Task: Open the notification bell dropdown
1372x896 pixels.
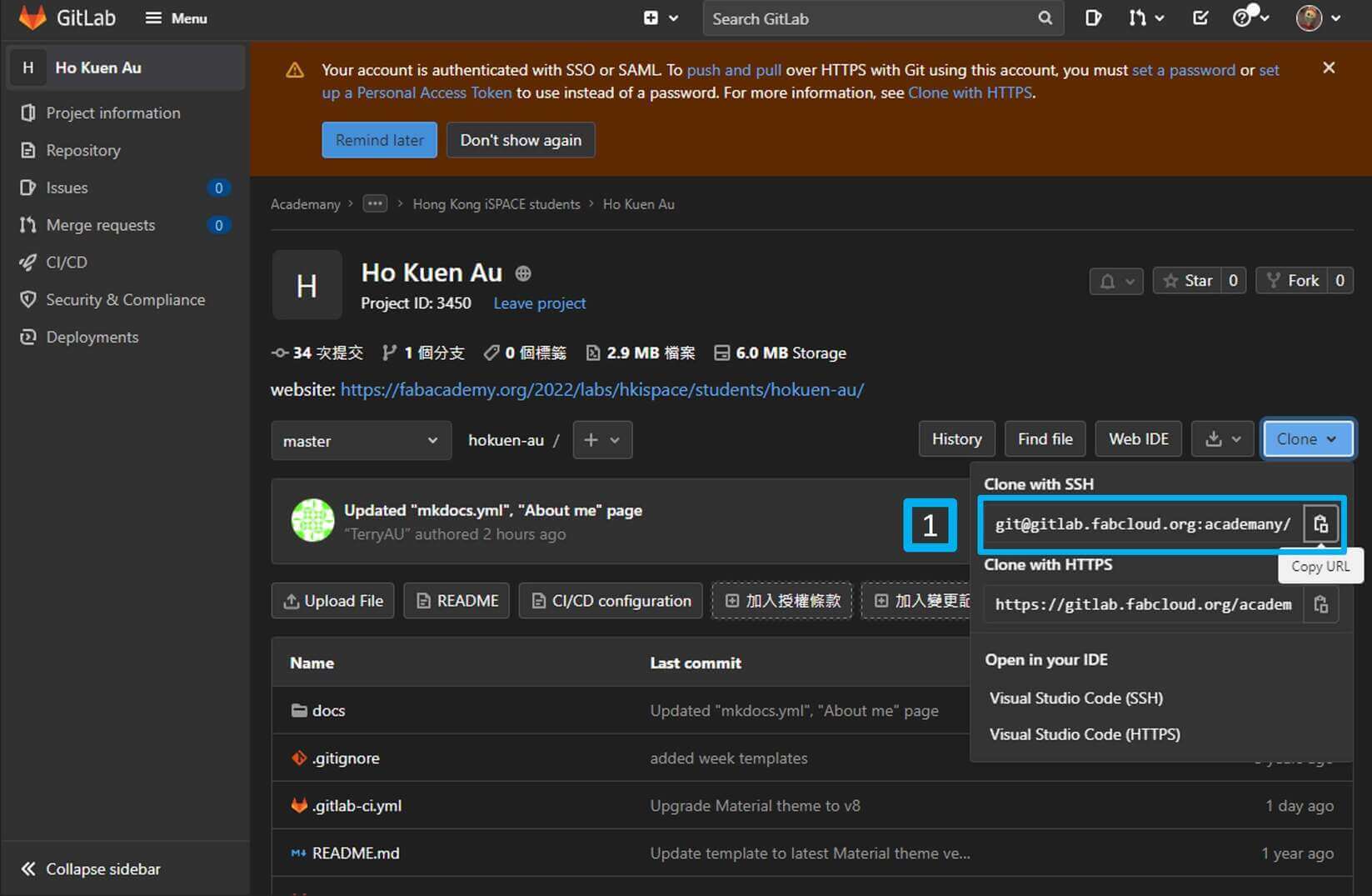Action: coord(1116,281)
